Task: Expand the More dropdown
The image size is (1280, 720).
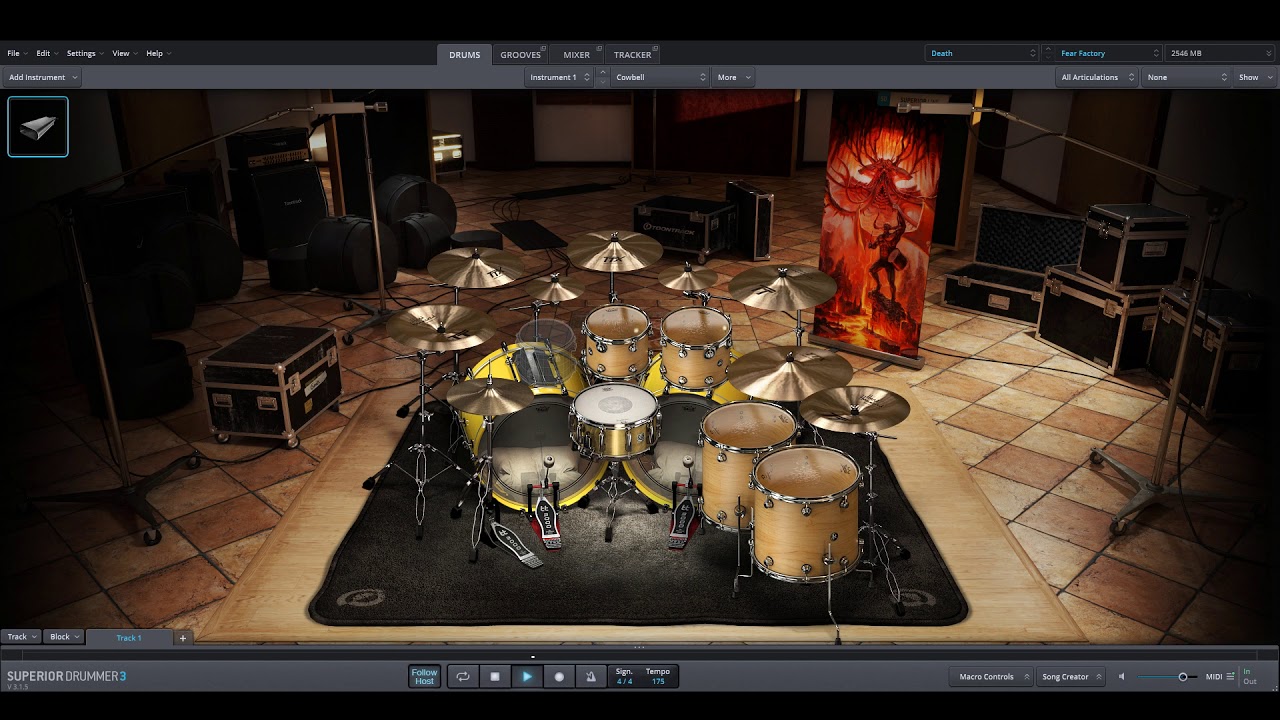Action: [733, 77]
